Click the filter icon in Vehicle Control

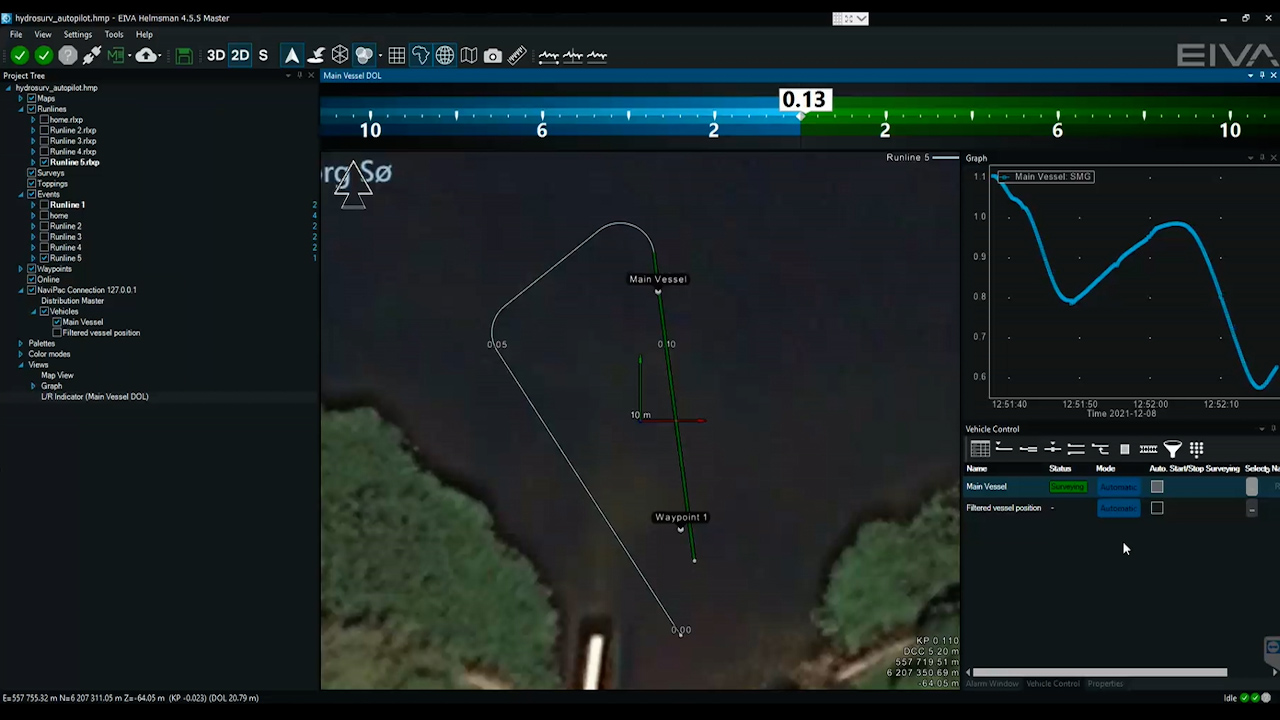tap(1172, 449)
